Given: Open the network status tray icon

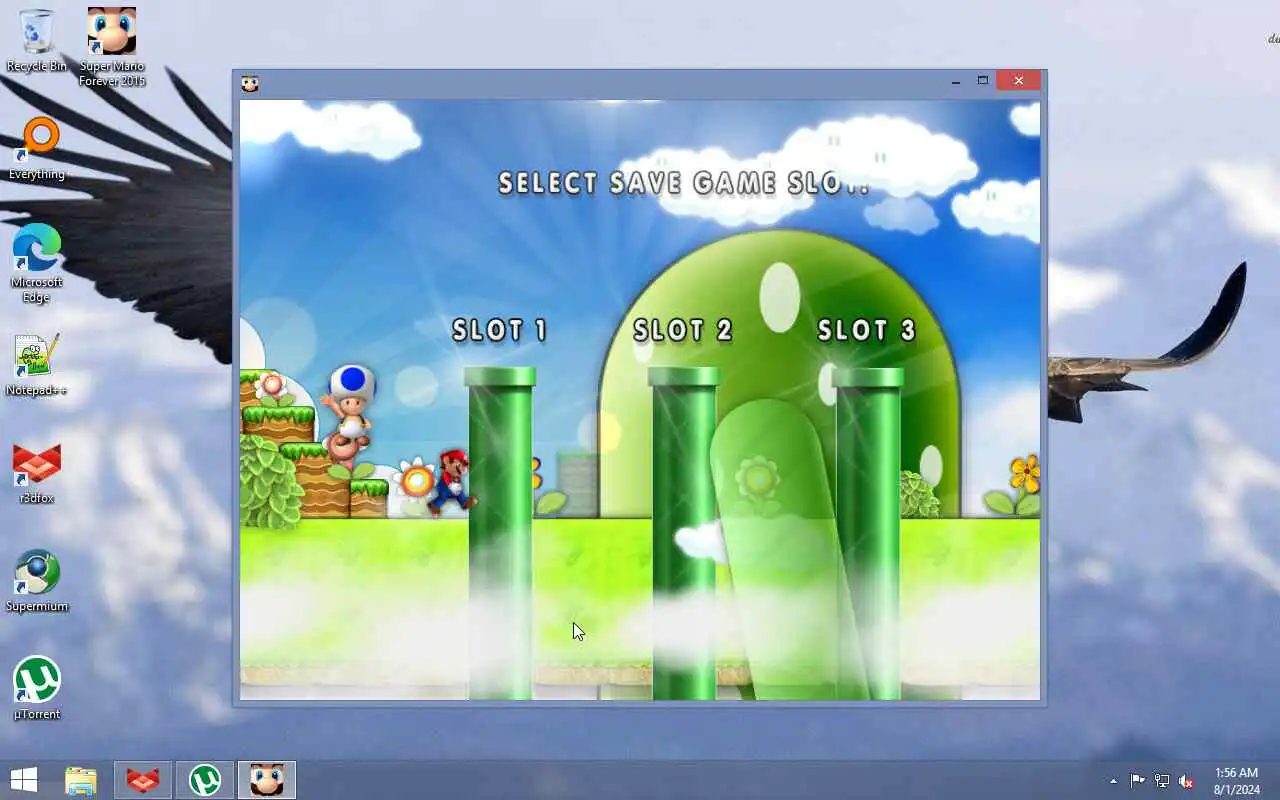Looking at the screenshot, I should click(x=1162, y=781).
